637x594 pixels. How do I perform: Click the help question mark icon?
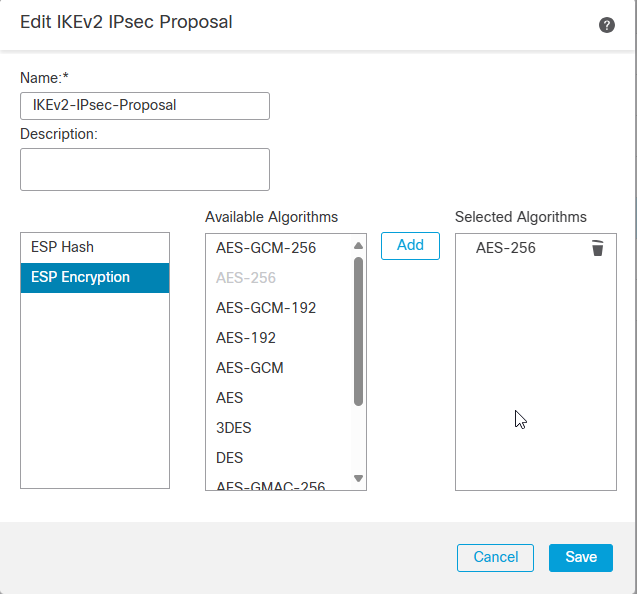point(606,25)
